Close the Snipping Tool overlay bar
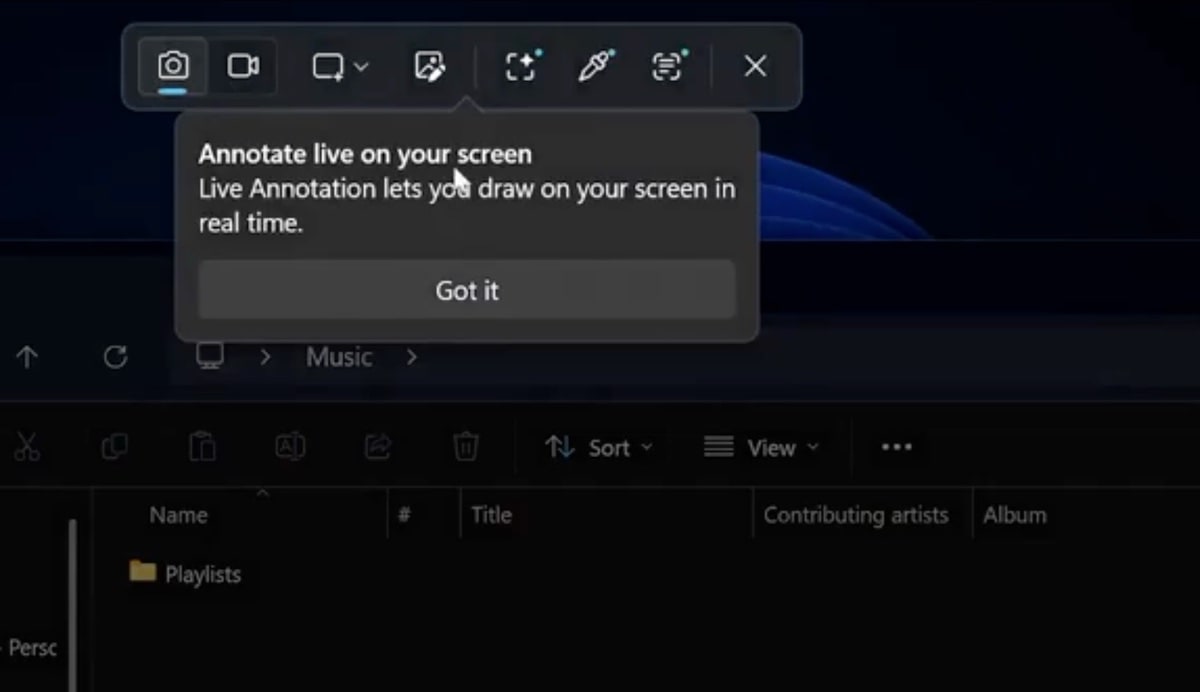Image resolution: width=1200 pixels, height=692 pixels. [x=755, y=67]
